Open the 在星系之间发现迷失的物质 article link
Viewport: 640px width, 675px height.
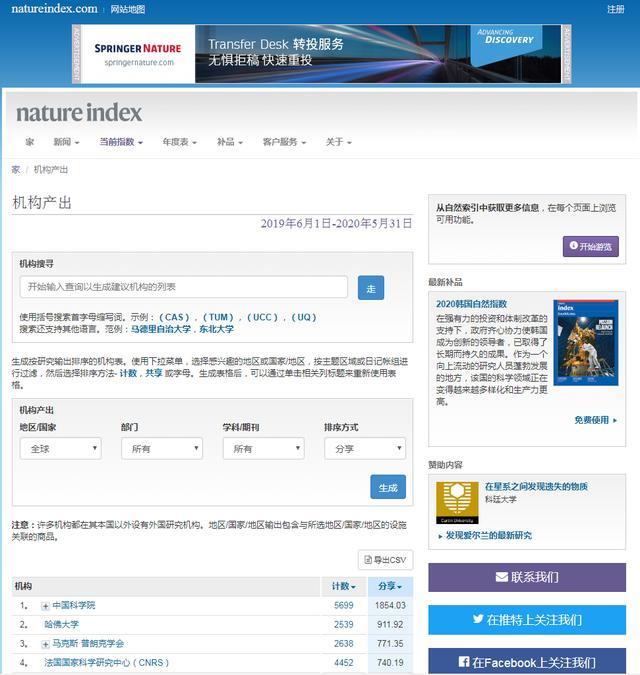pyautogui.click(x=536, y=487)
